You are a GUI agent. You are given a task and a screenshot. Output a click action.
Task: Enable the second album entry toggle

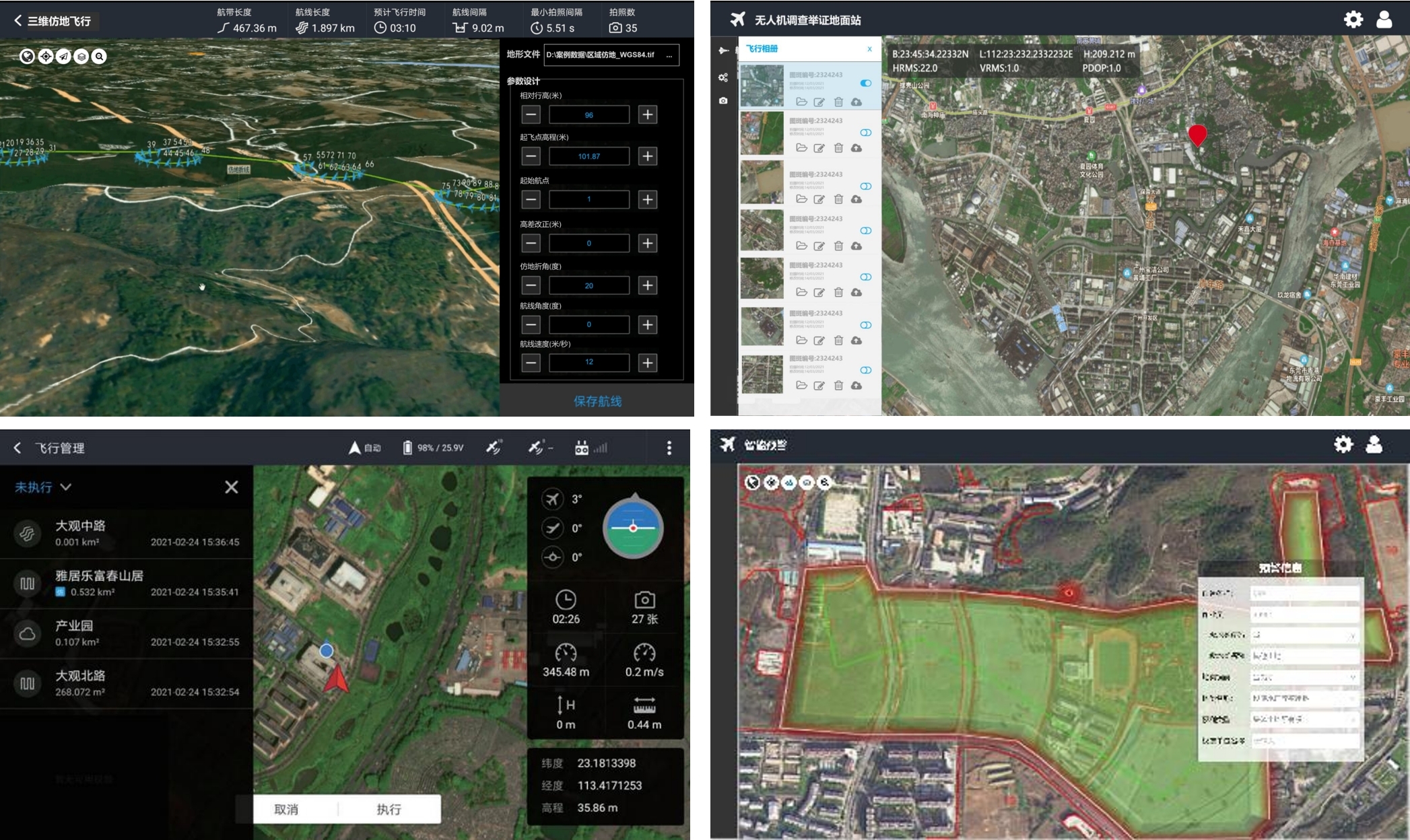(x=866, y=133)
